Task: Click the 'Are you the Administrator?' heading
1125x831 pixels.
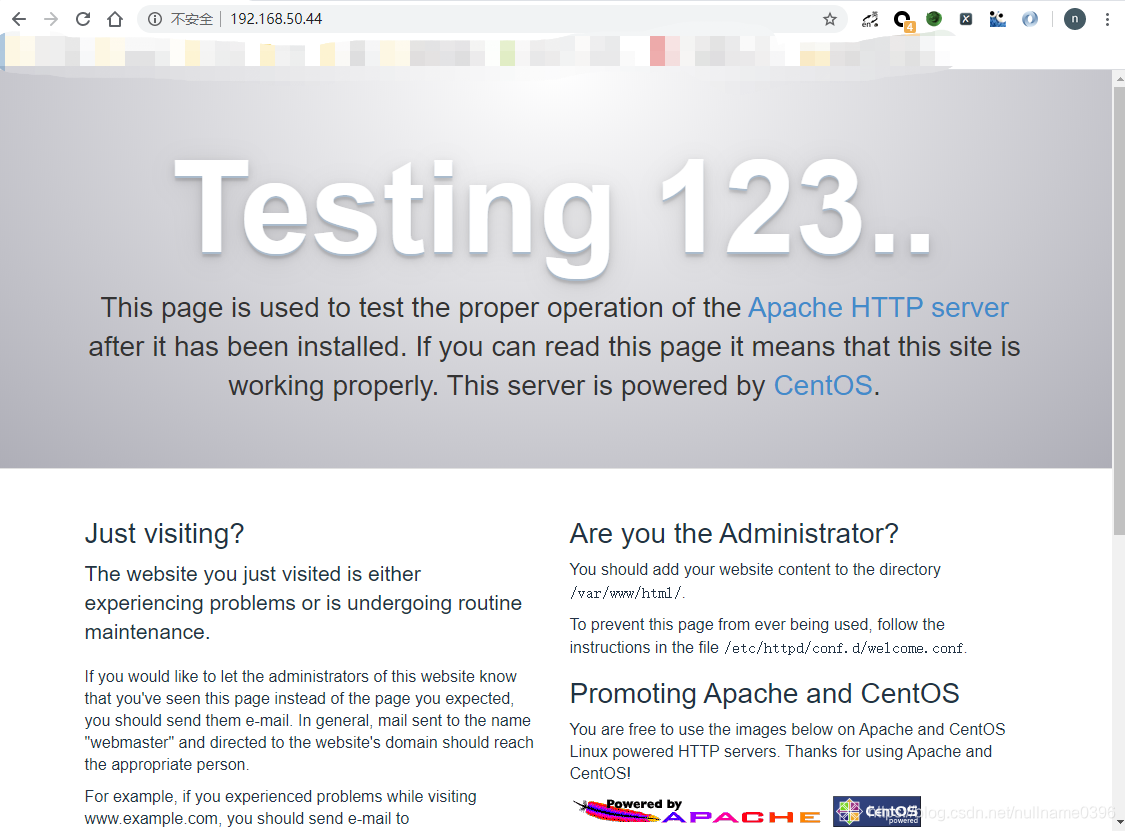Action: [x=734, y=534]
